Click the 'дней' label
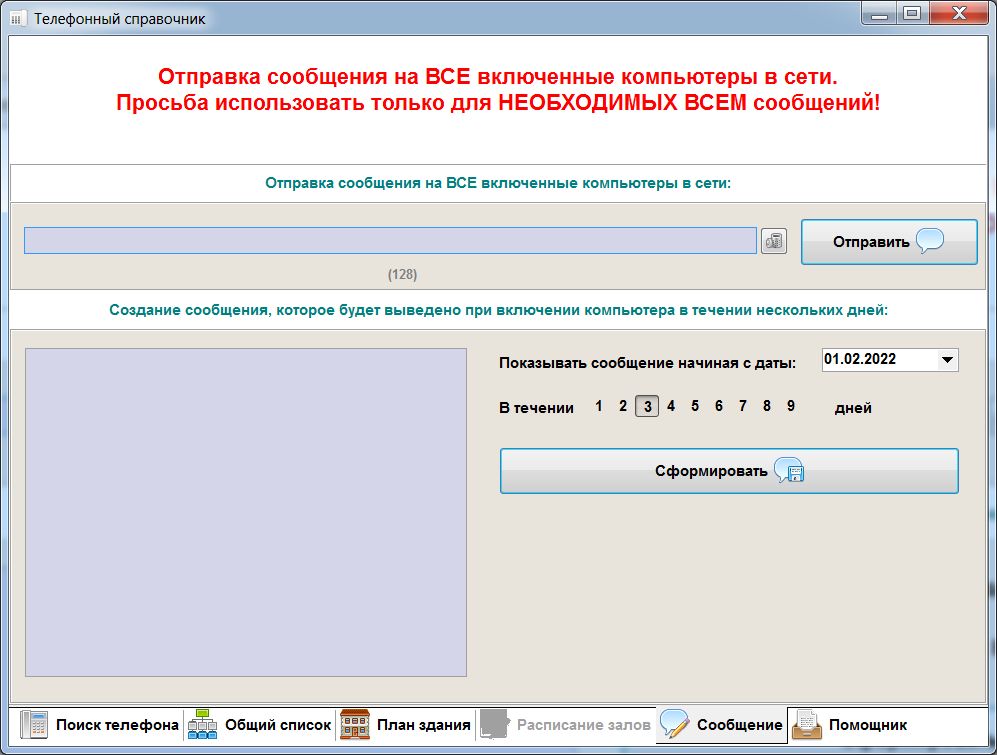The height and width of the screenshot is (755, 997). point(853,408)
